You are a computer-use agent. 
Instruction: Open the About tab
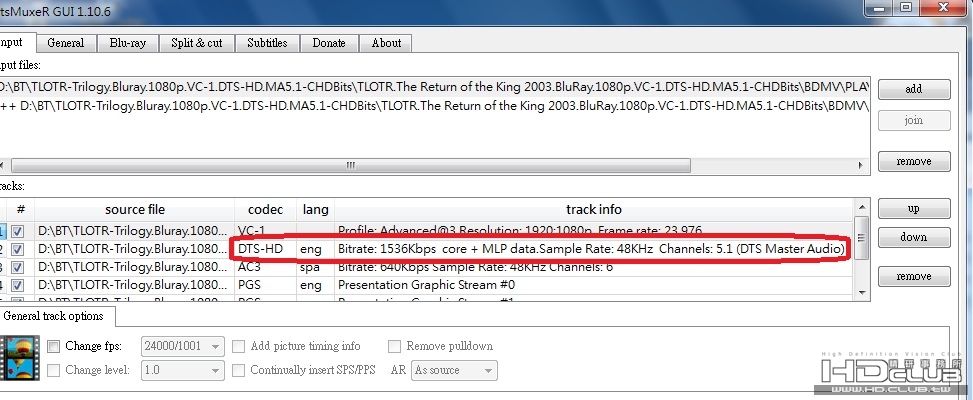[x=386, y=43]
